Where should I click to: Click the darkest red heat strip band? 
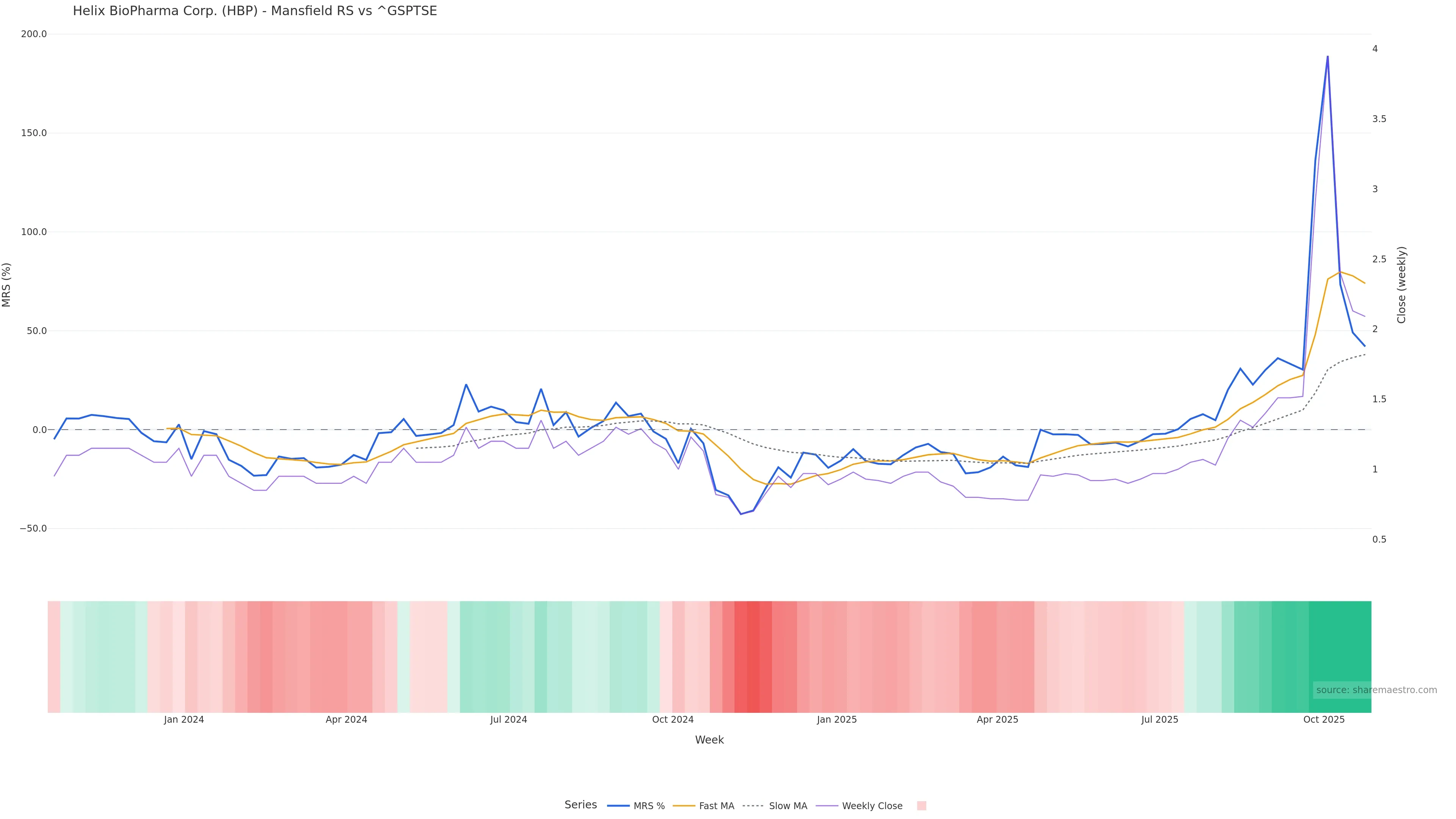pyautogui.click(x=753, y=656)
